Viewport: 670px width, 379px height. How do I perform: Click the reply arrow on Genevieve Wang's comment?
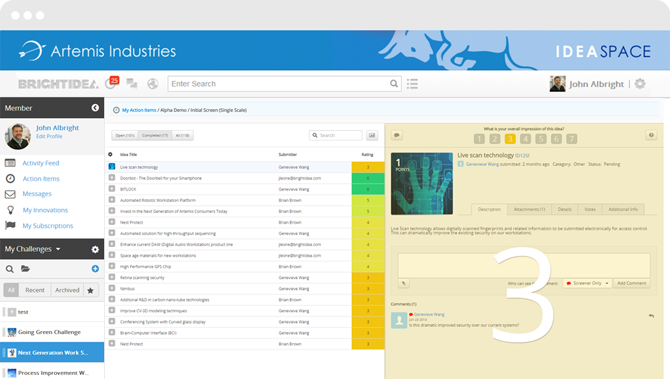tap(651, 316)
